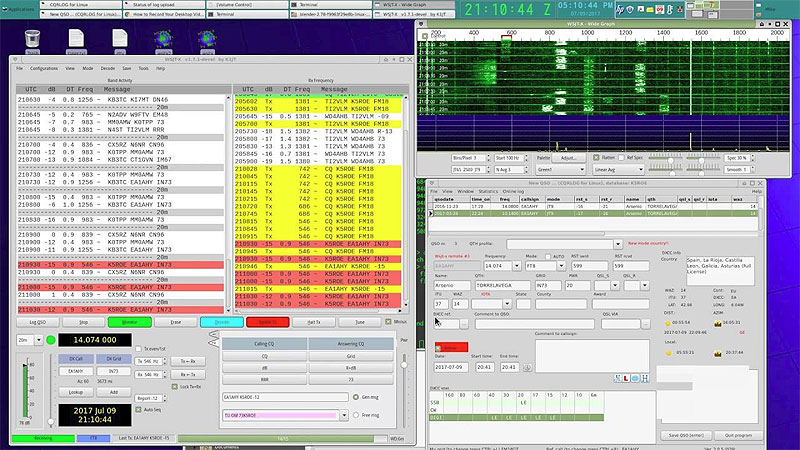The height and width of the screenshot is (450, 800).
Task: Click the Lookup button under DX Call
Action: pyautogui.click(x=76, y=392)
